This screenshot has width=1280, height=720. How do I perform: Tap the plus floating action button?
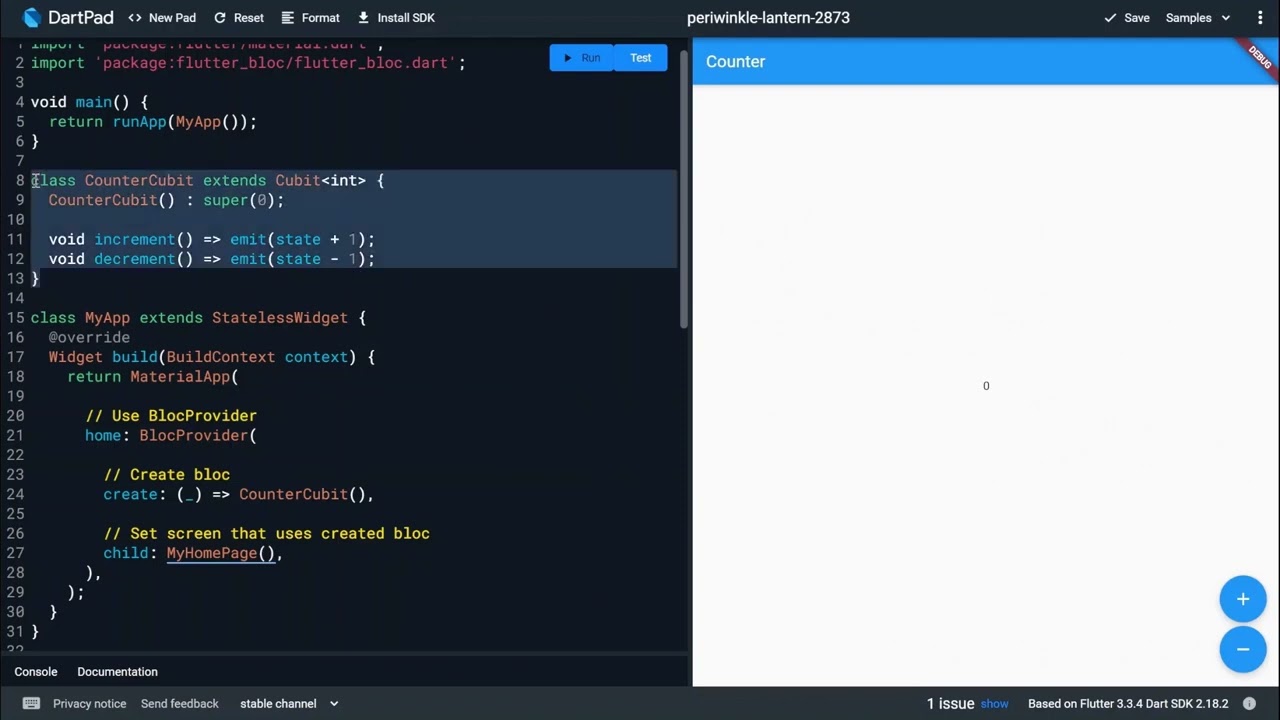tap(1243, 599)
